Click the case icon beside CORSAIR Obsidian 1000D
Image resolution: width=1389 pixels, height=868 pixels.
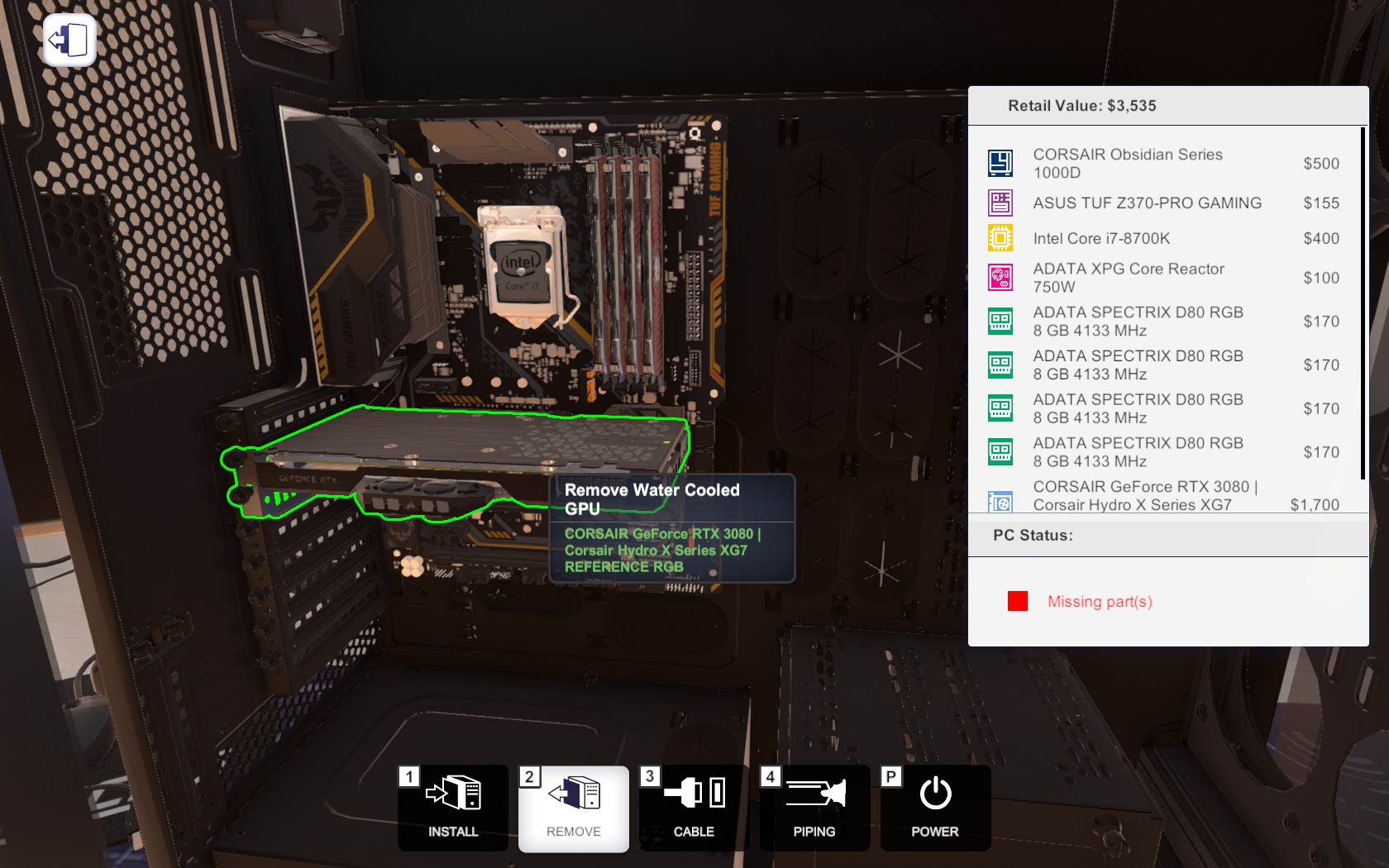(1000, 163)
